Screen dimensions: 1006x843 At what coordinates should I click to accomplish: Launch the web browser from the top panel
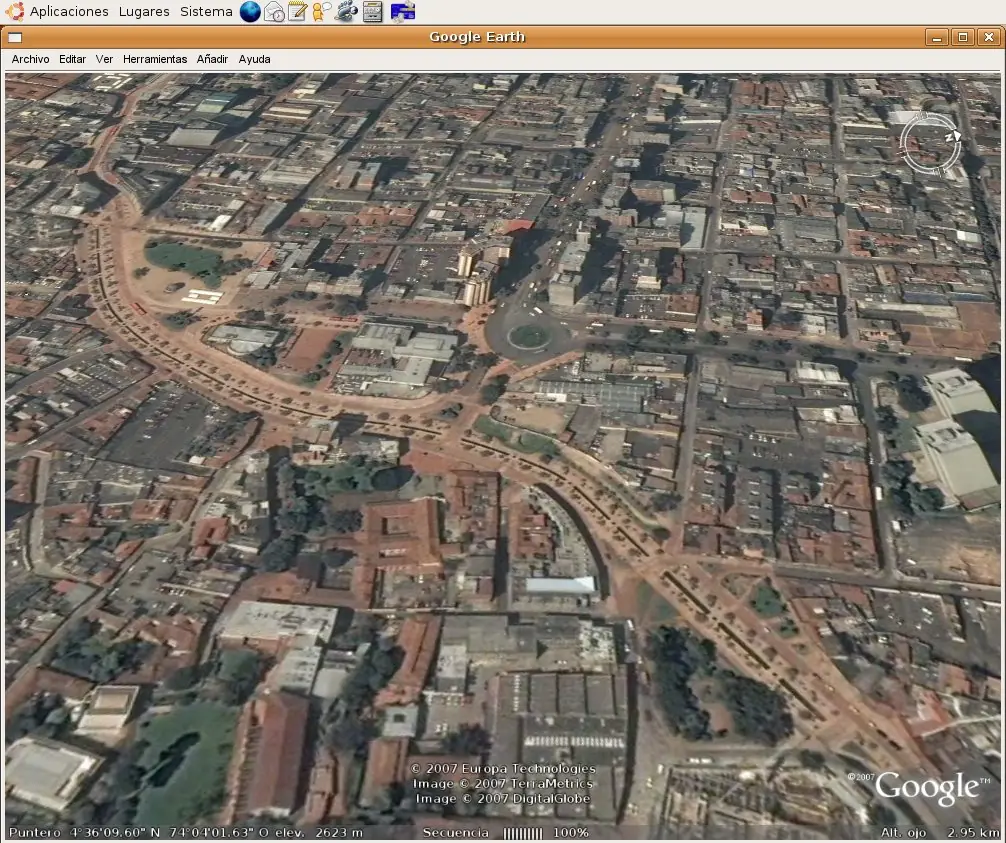pyautogui.click(x=249, y=12)
